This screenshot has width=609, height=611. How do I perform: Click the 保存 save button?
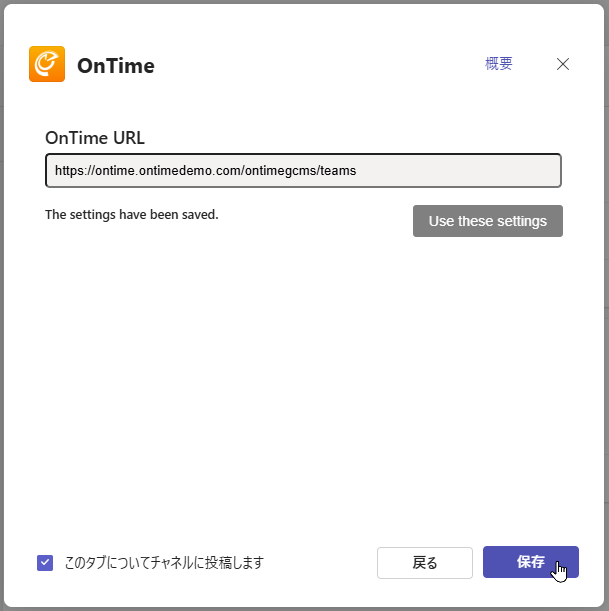point(531,562)
